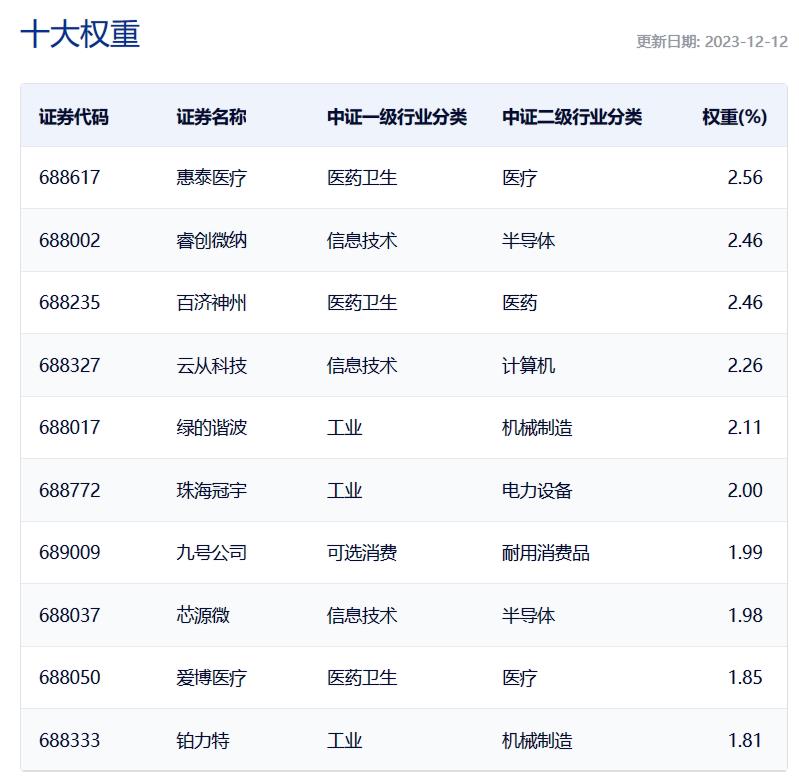Select security name 睿创微纳
This screenshot has height=778, width=799.
[x=211, y=240]
